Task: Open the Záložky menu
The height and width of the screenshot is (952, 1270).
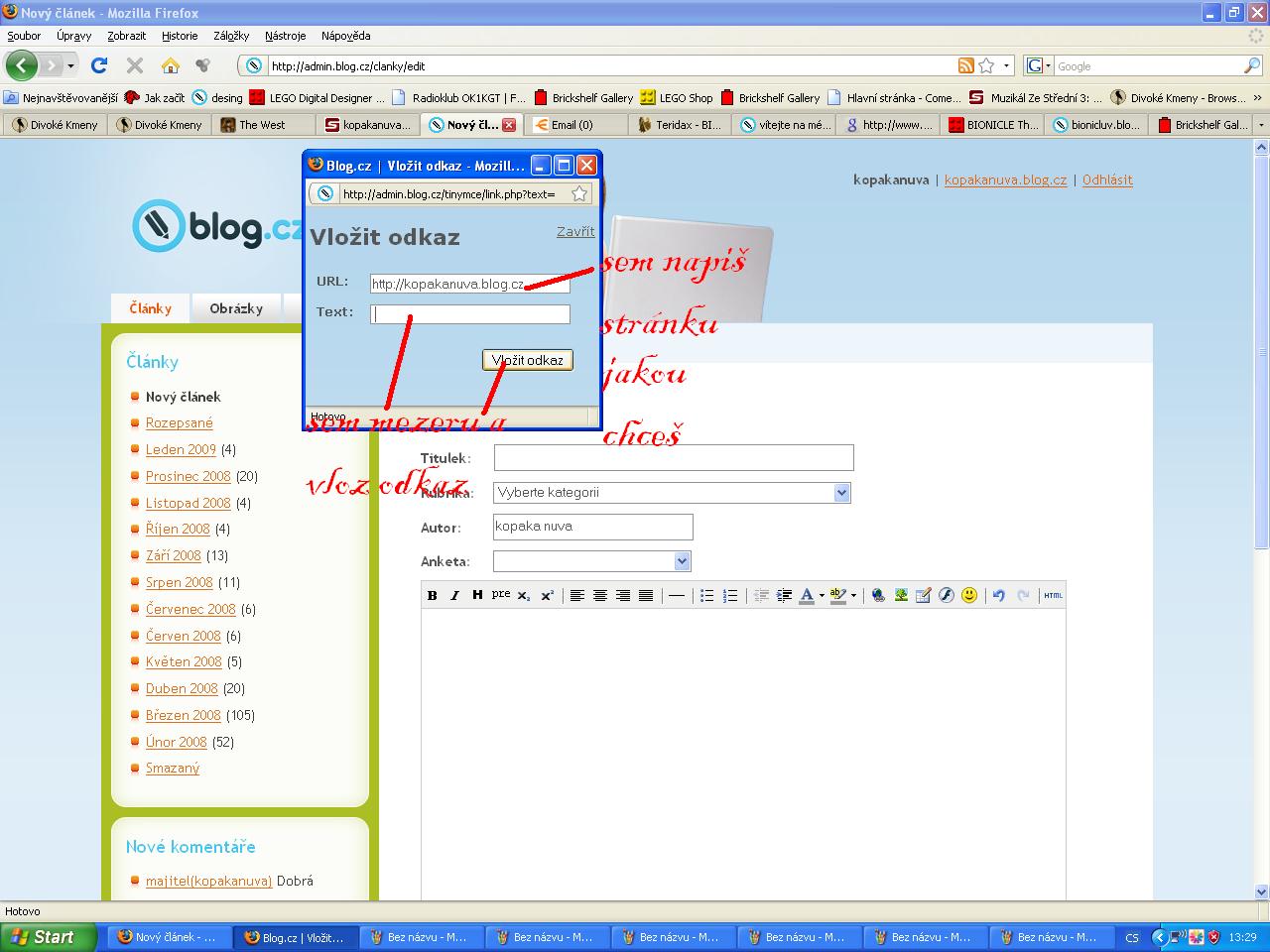Action: click(x=231, y=36)
